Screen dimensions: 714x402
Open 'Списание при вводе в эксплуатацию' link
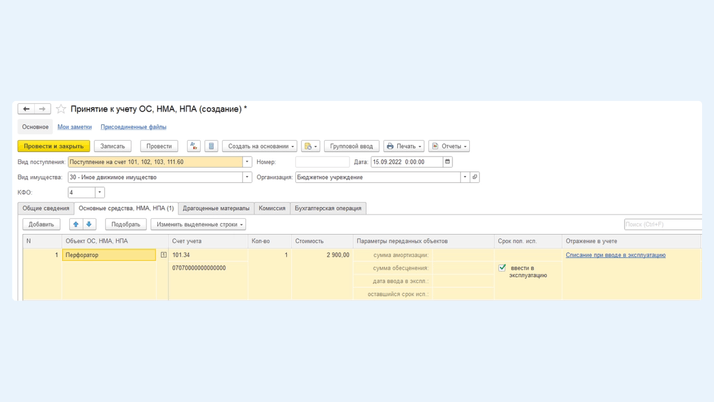click(x=615, y=255)
